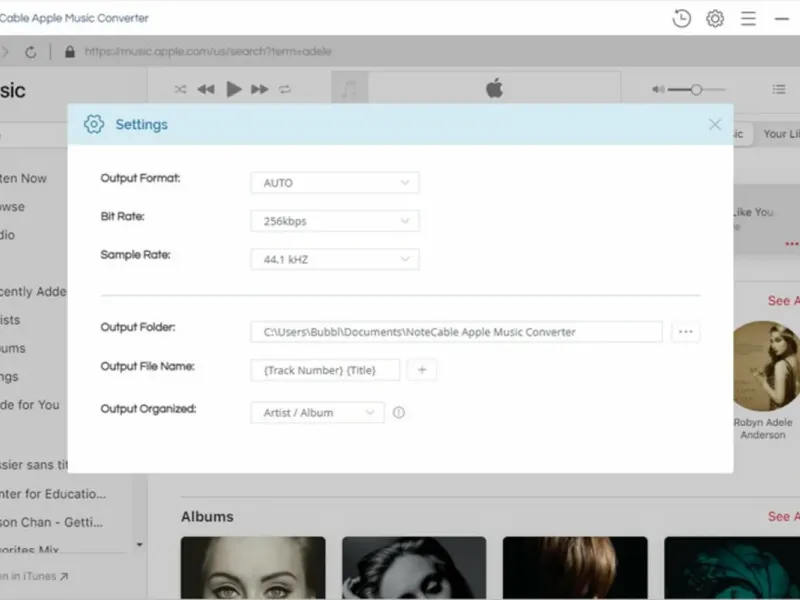Viewport: 800px width, 600px height.
Task: Open the playing queue list icon
Action: 779,89
